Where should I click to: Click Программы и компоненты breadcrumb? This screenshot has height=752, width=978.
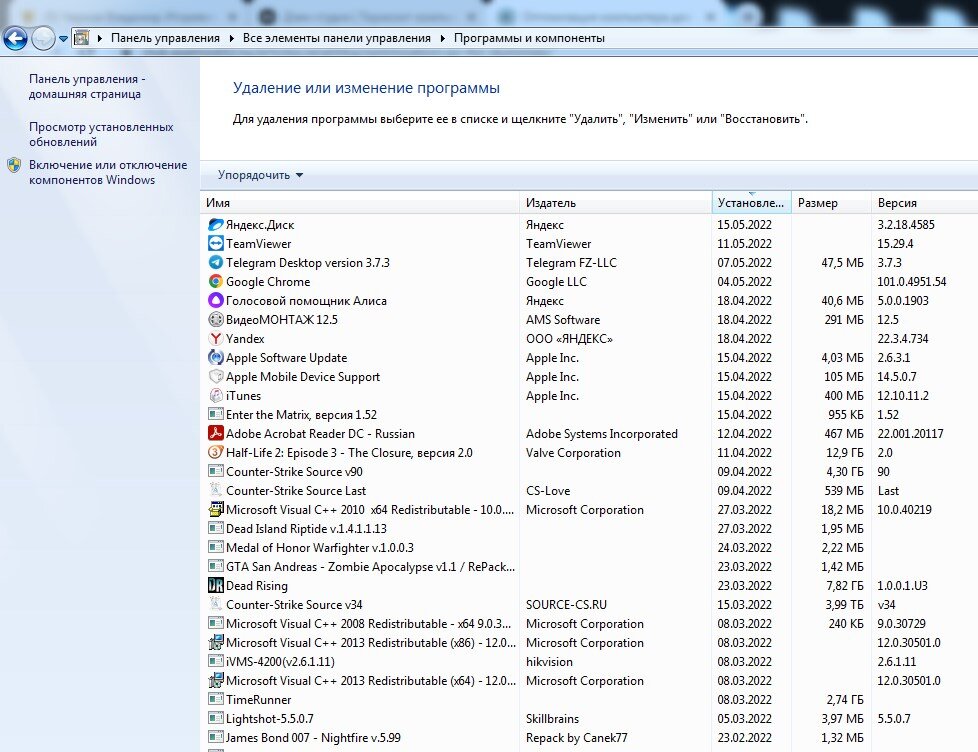[529, 38]
